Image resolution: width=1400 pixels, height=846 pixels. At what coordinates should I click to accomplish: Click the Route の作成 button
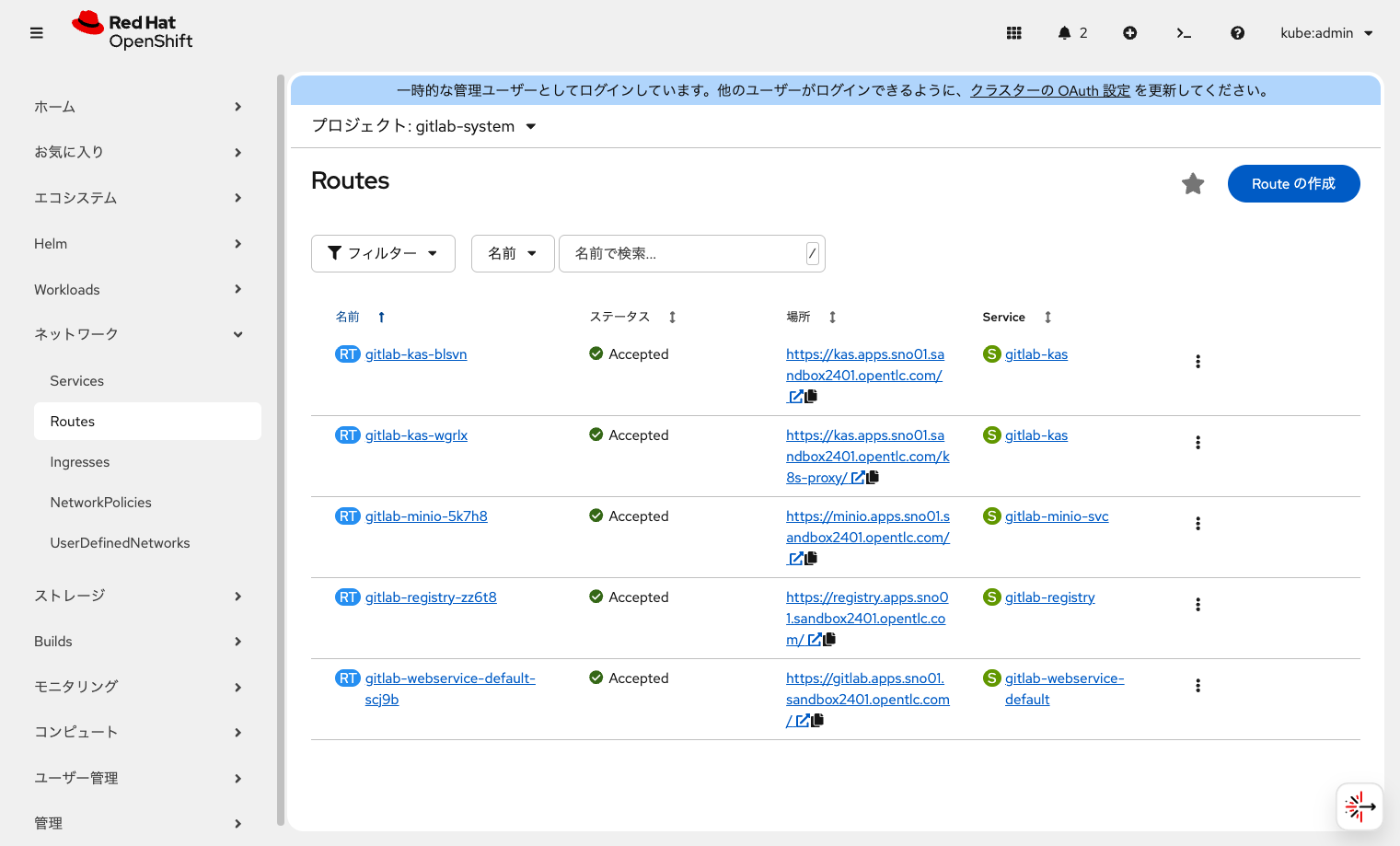pyautogui.click(x=1293, y=183)
